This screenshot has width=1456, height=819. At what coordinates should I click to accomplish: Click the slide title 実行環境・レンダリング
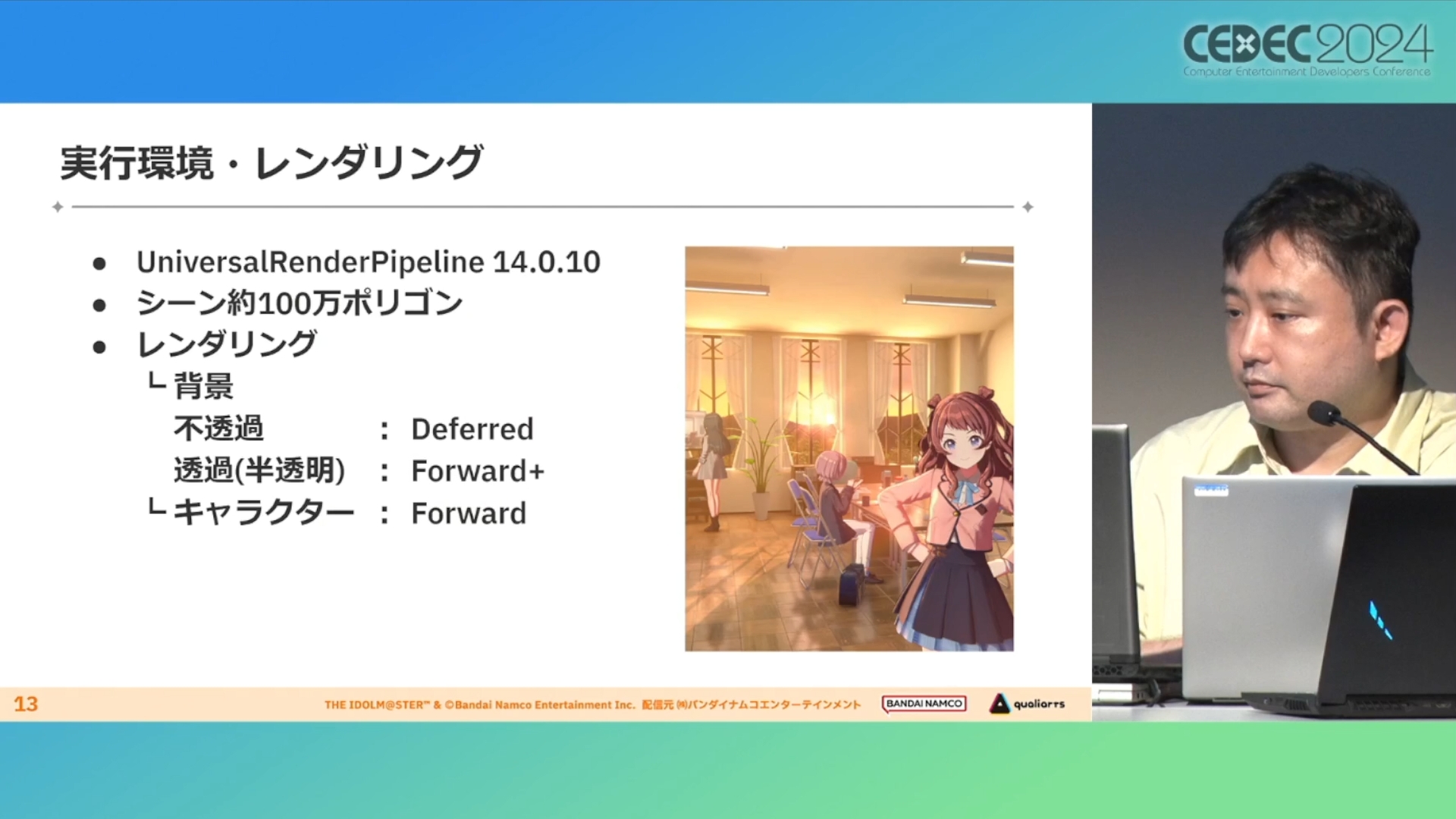coord(271,162)
